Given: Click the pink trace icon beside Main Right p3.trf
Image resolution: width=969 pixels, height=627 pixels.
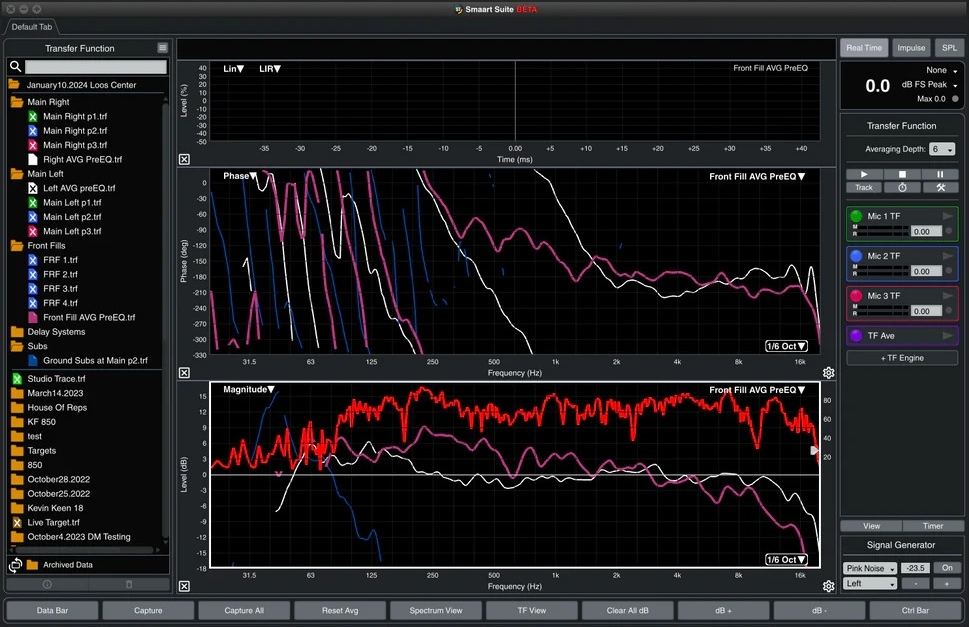Looking at the screenshot, I should tap(33, 145).
